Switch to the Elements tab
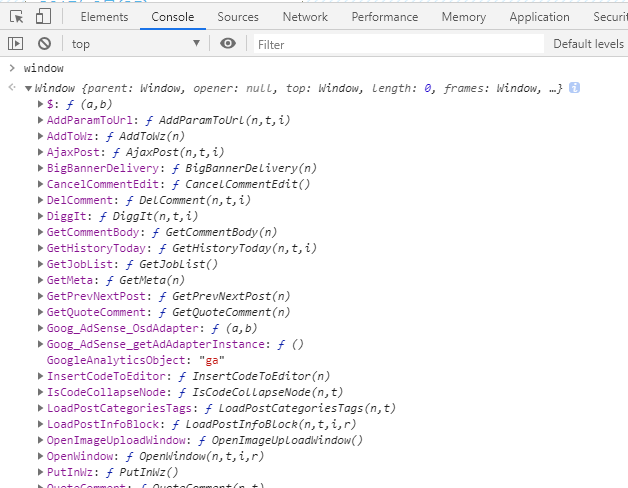Screen dimensions: 628x488 point(105,17)
